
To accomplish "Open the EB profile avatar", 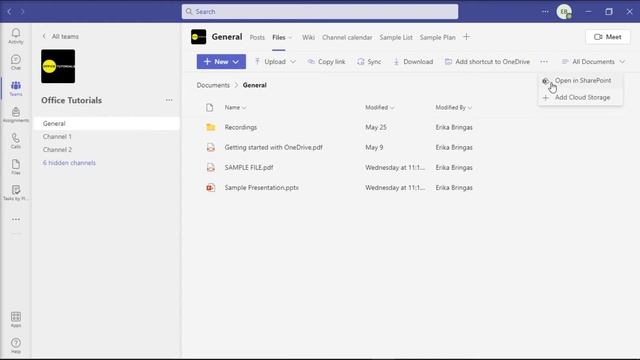I will click(564, 12).
